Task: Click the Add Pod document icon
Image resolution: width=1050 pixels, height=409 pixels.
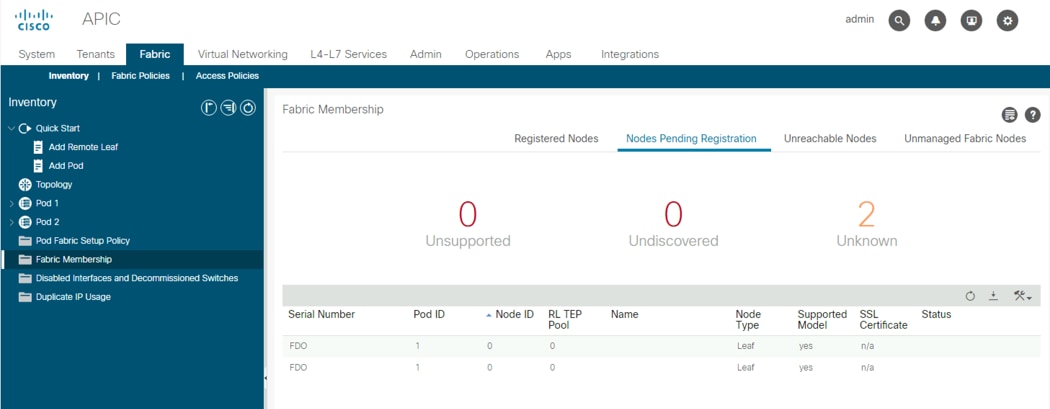Action: point(38,165)
